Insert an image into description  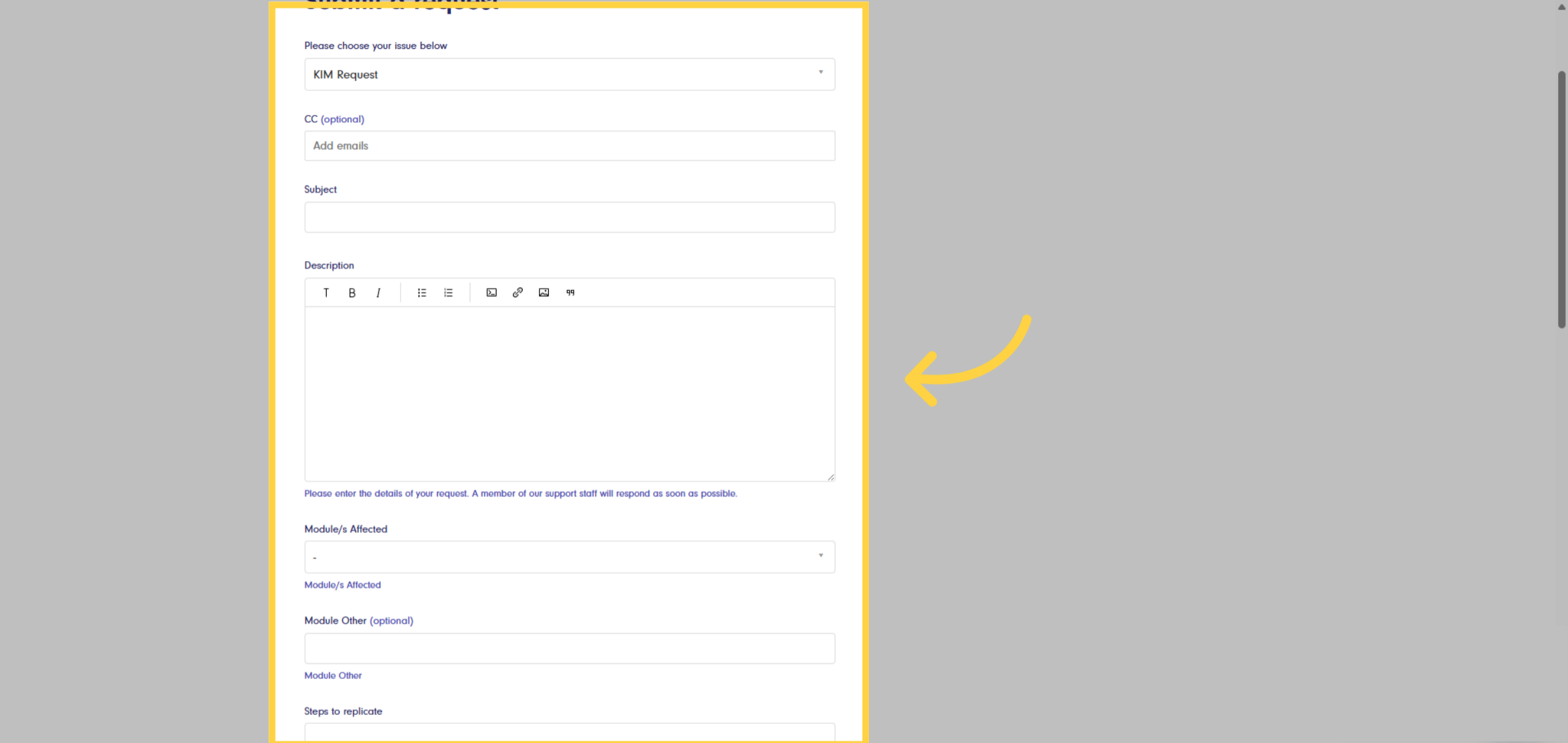(544, 292)
